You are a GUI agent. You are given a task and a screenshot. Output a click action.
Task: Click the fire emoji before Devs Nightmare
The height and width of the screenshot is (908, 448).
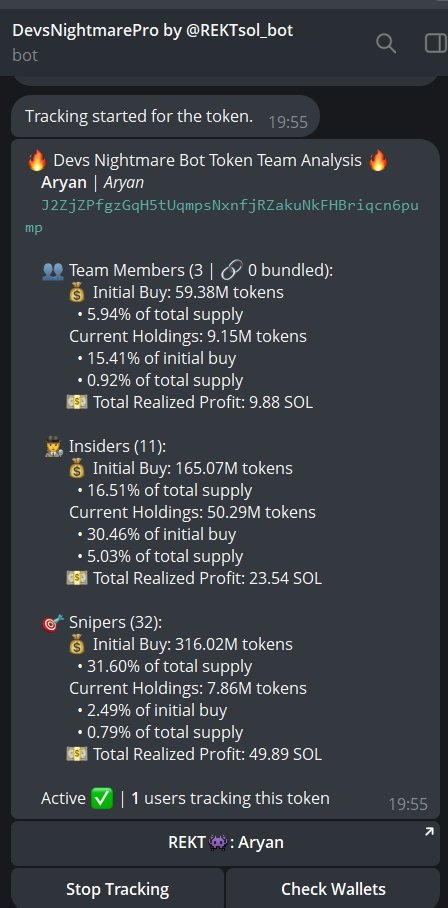[36, 160]
